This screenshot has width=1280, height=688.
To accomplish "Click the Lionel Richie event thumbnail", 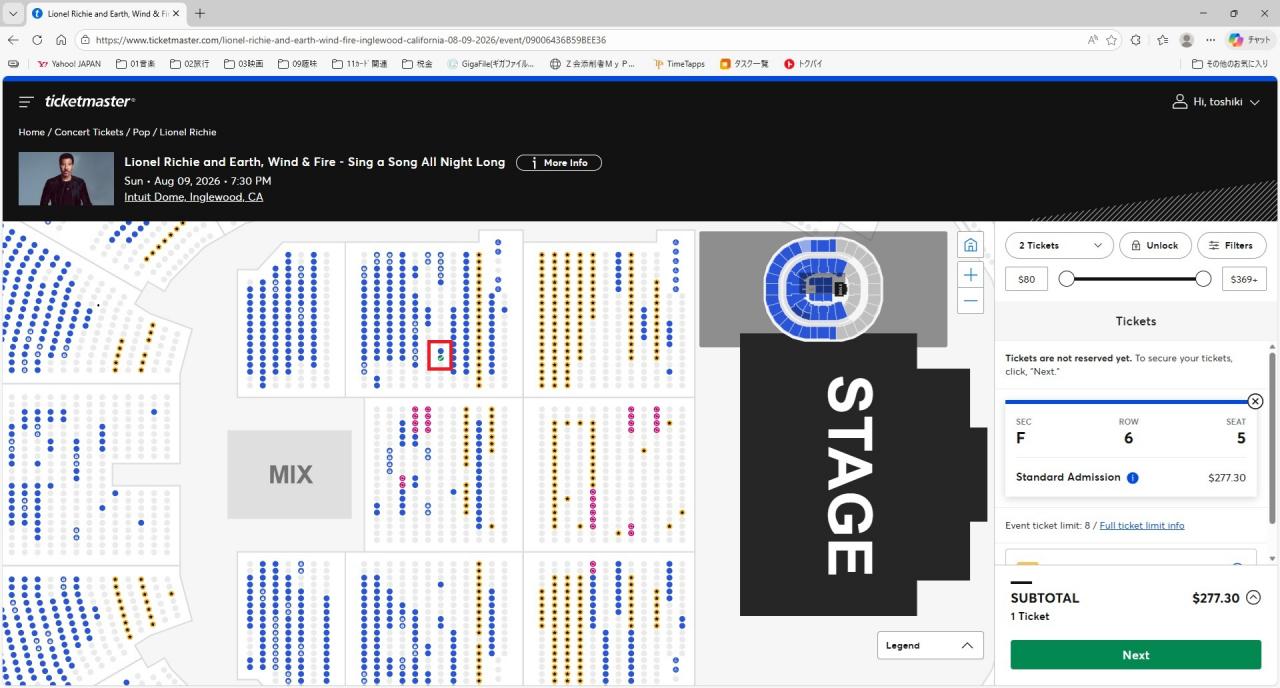I will tap(66, 179).
